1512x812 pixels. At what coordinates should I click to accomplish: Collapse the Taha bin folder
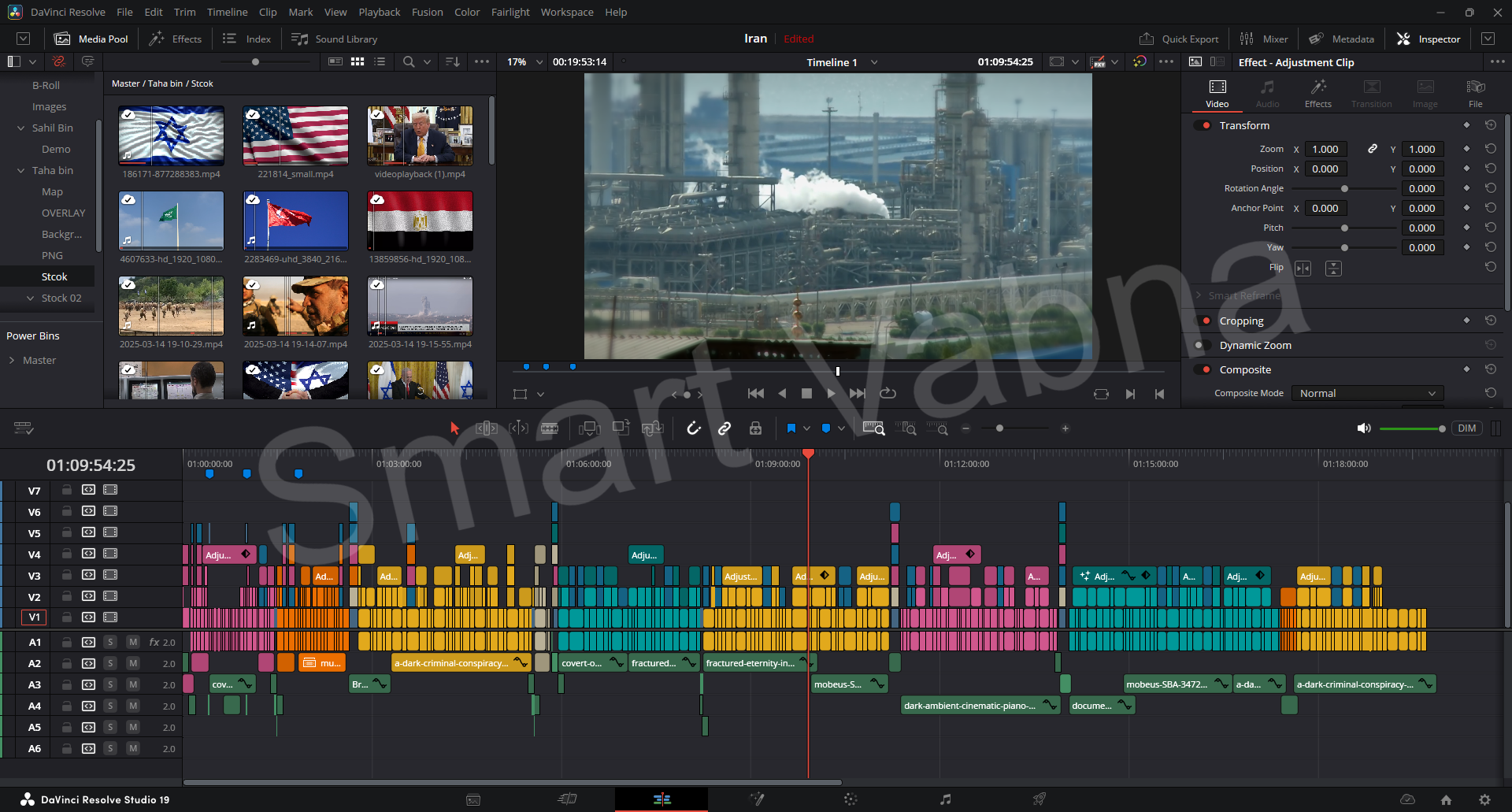click(x=21, y=170)
